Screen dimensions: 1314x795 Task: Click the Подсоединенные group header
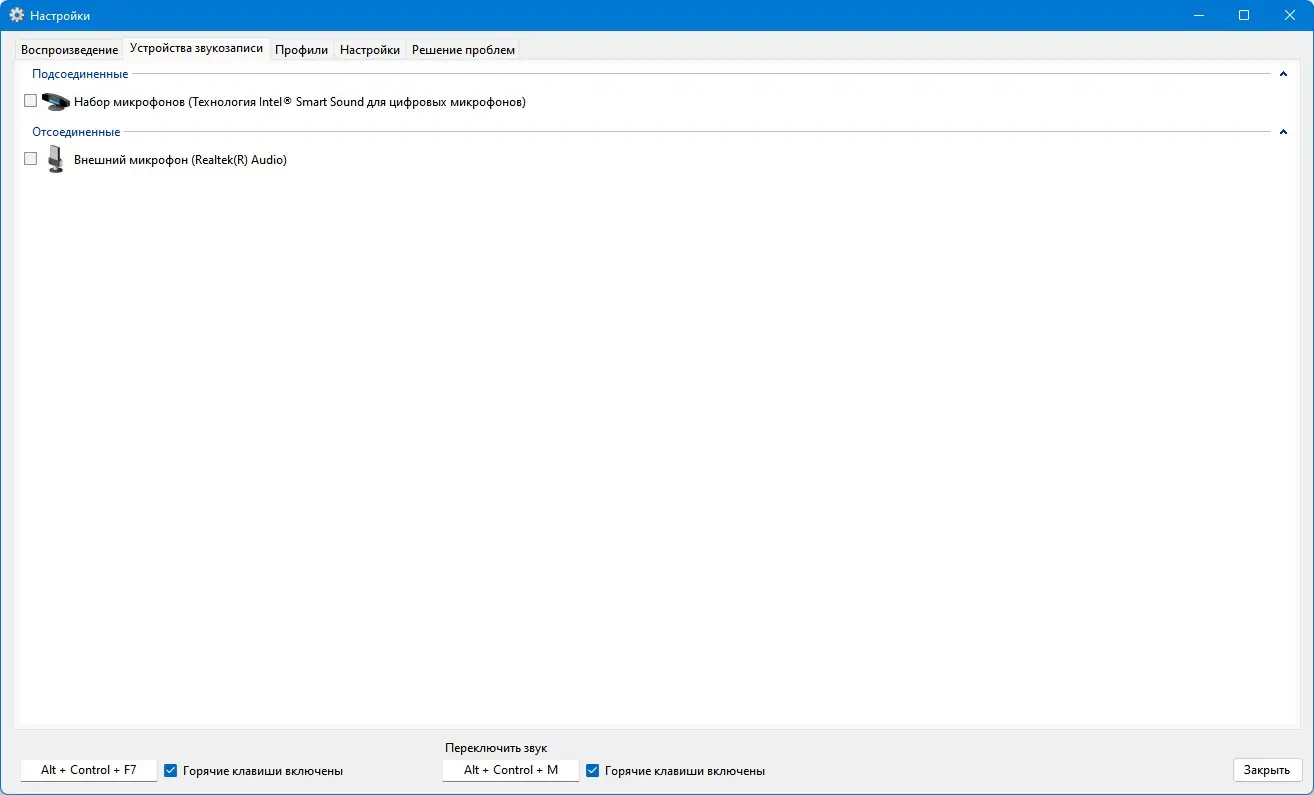coord(80,74)
